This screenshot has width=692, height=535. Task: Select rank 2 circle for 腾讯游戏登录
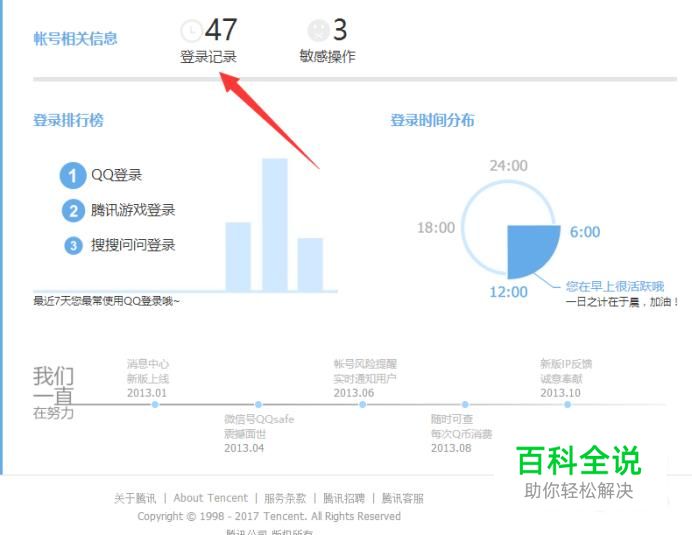(x=73, y=211)
